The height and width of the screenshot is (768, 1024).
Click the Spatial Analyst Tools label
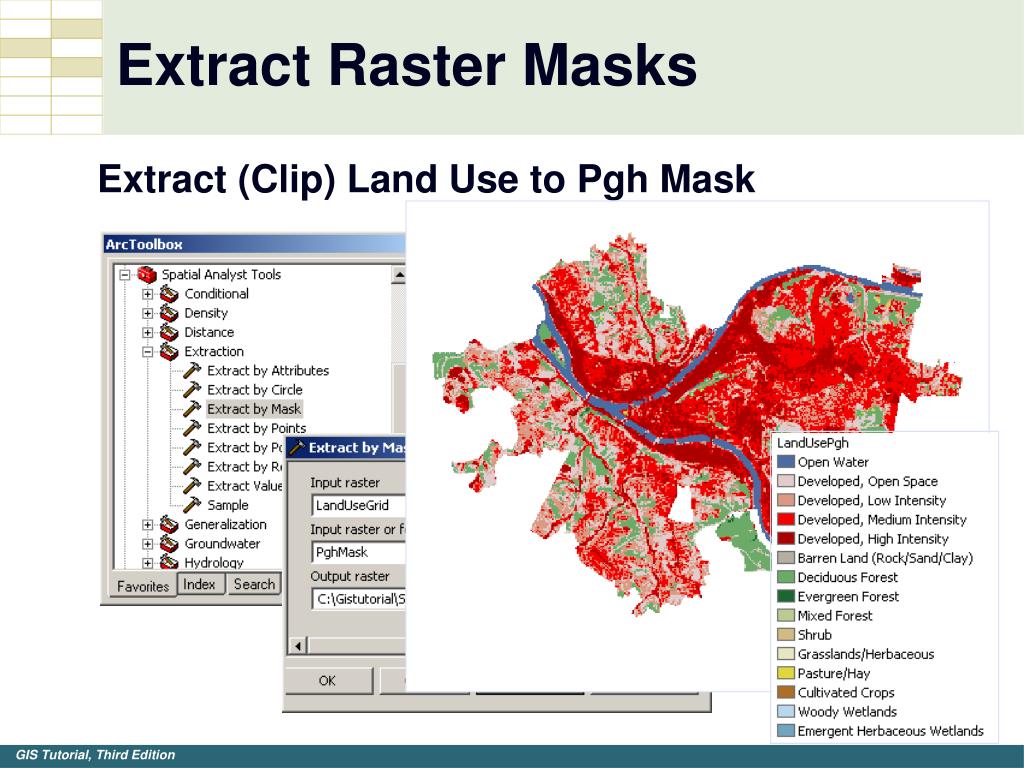(x=221, y=274)
